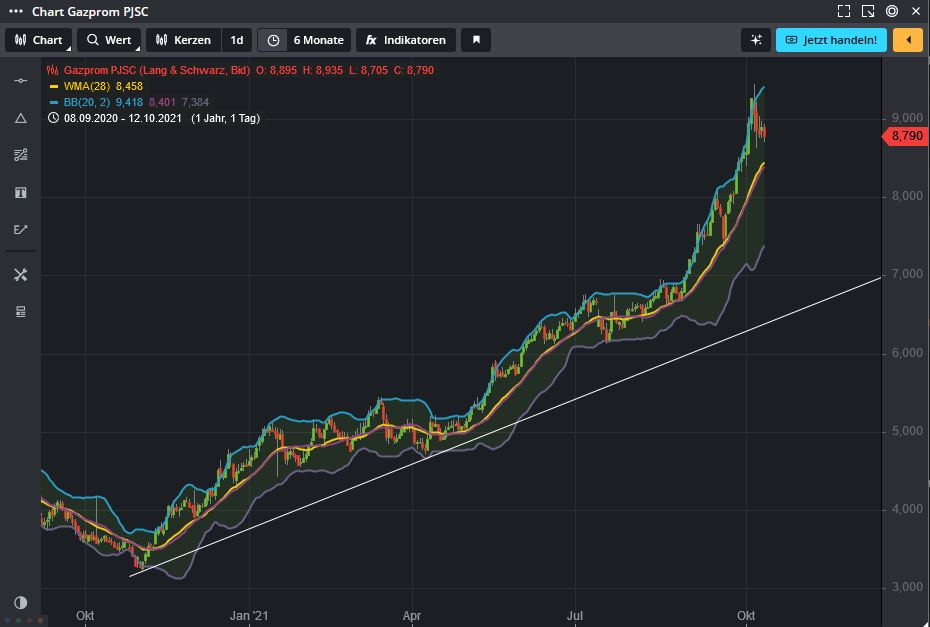Expand the Chart type dropdown
This screenshot has width=930, height=627.
[x=38, y=40]
